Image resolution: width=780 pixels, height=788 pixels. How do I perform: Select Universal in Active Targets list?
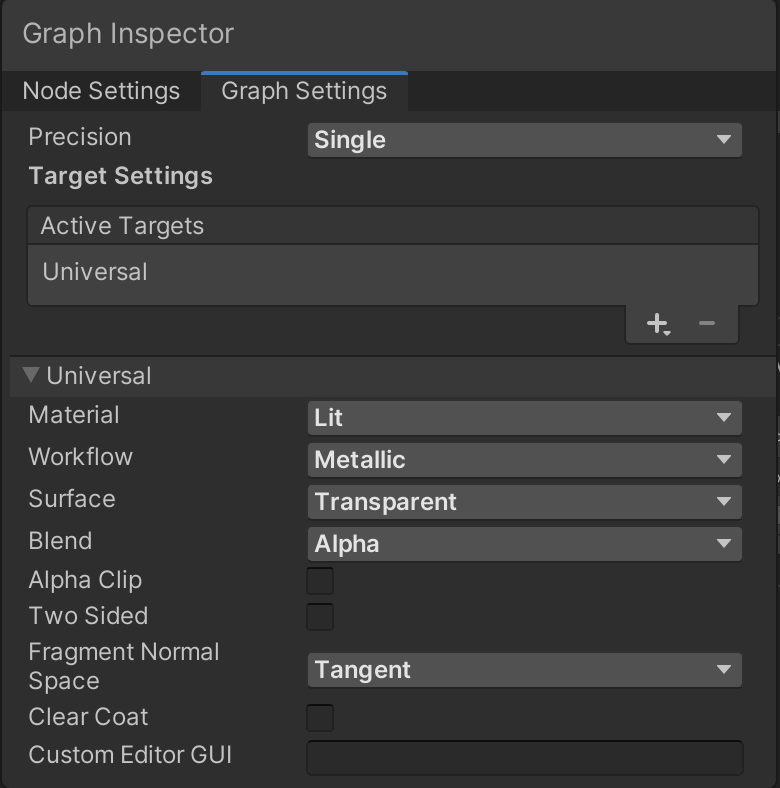95,272
